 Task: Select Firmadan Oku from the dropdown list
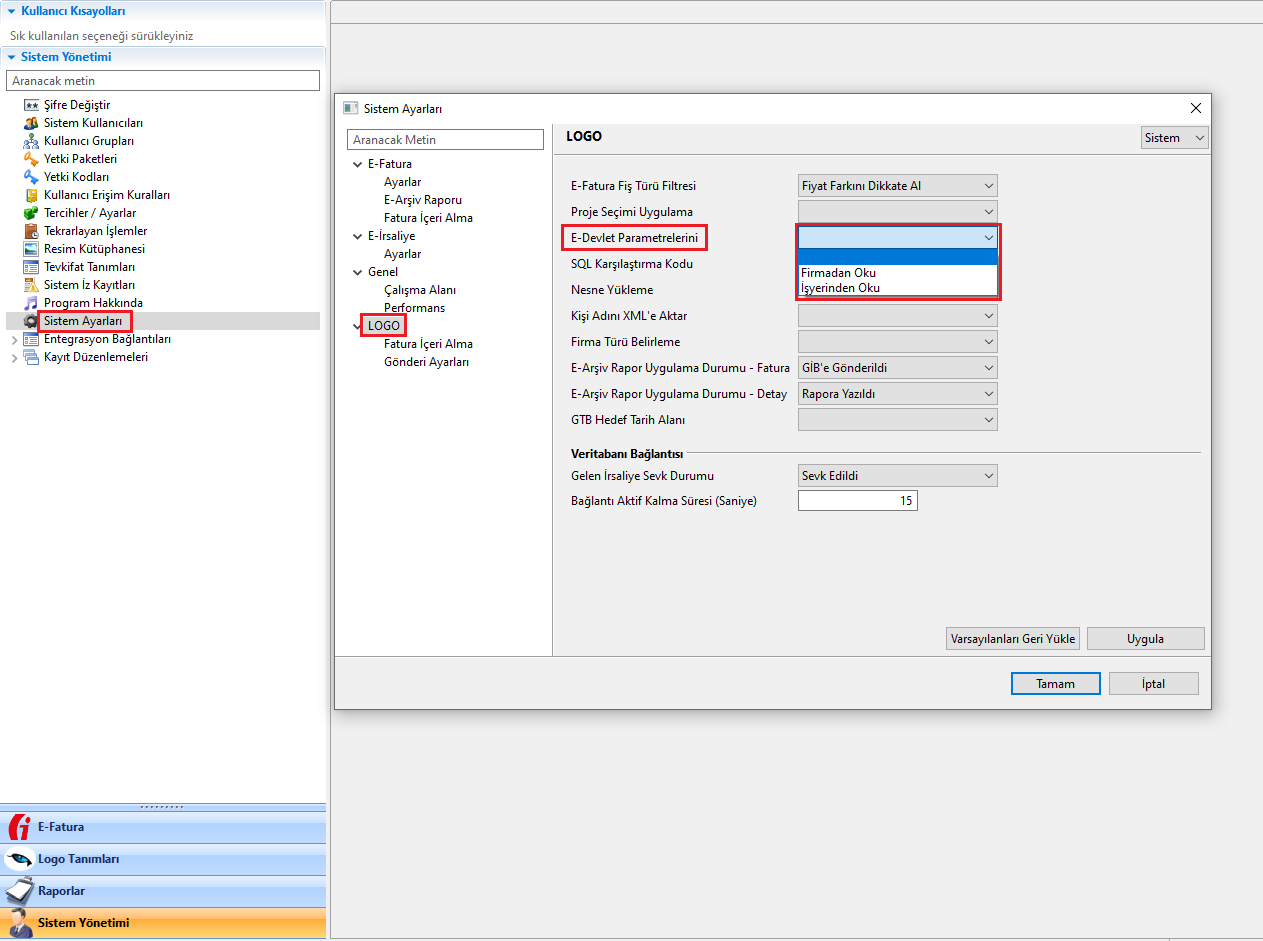pyautogui.click(x=898, y=272)
